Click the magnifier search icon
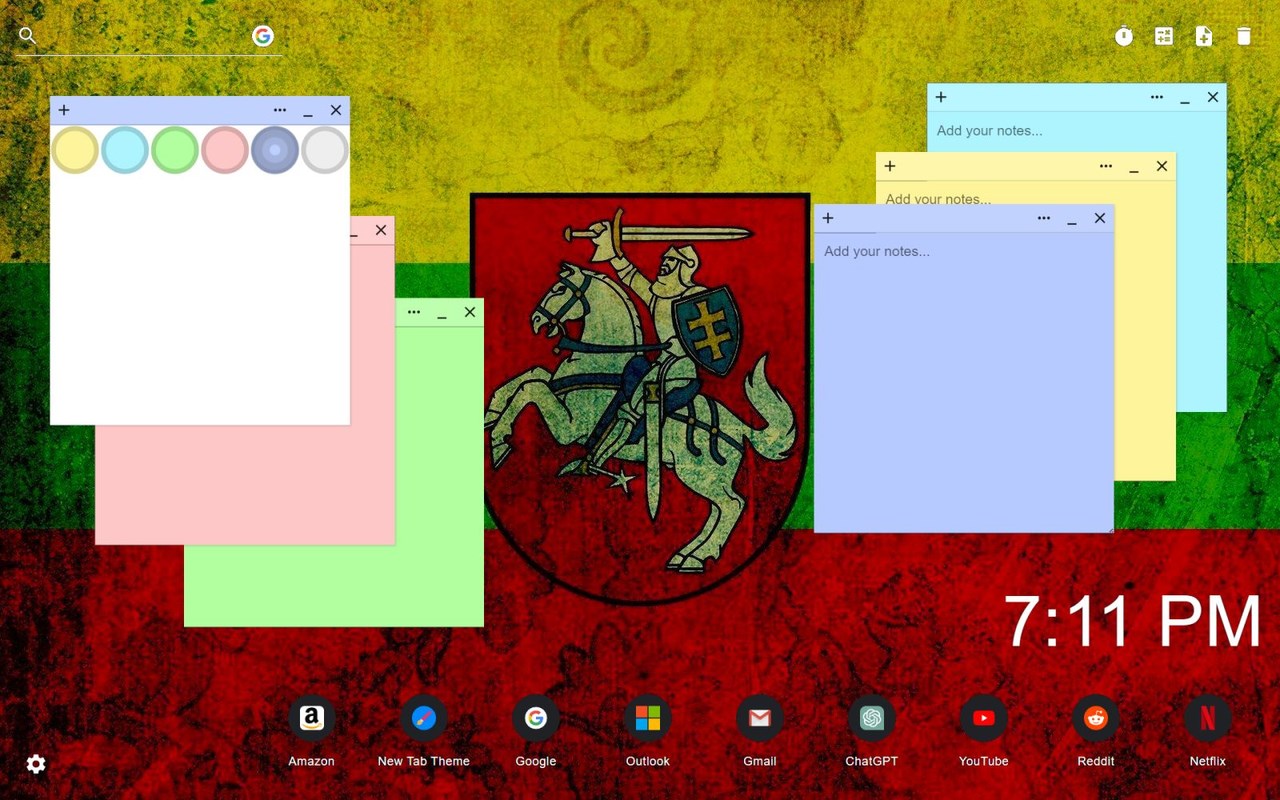This screenshot has height=800, width=1280. [x=28, y=36]
